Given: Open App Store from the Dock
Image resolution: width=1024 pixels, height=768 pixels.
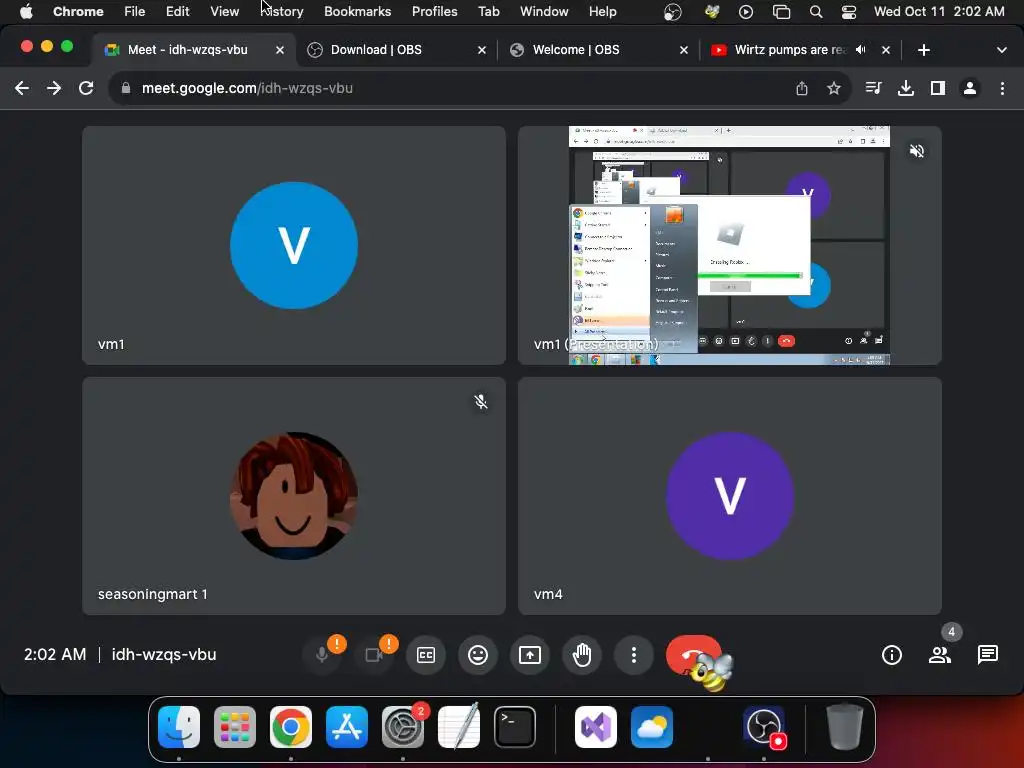Looking at the screenshot, I should click(x=347, y=727).
